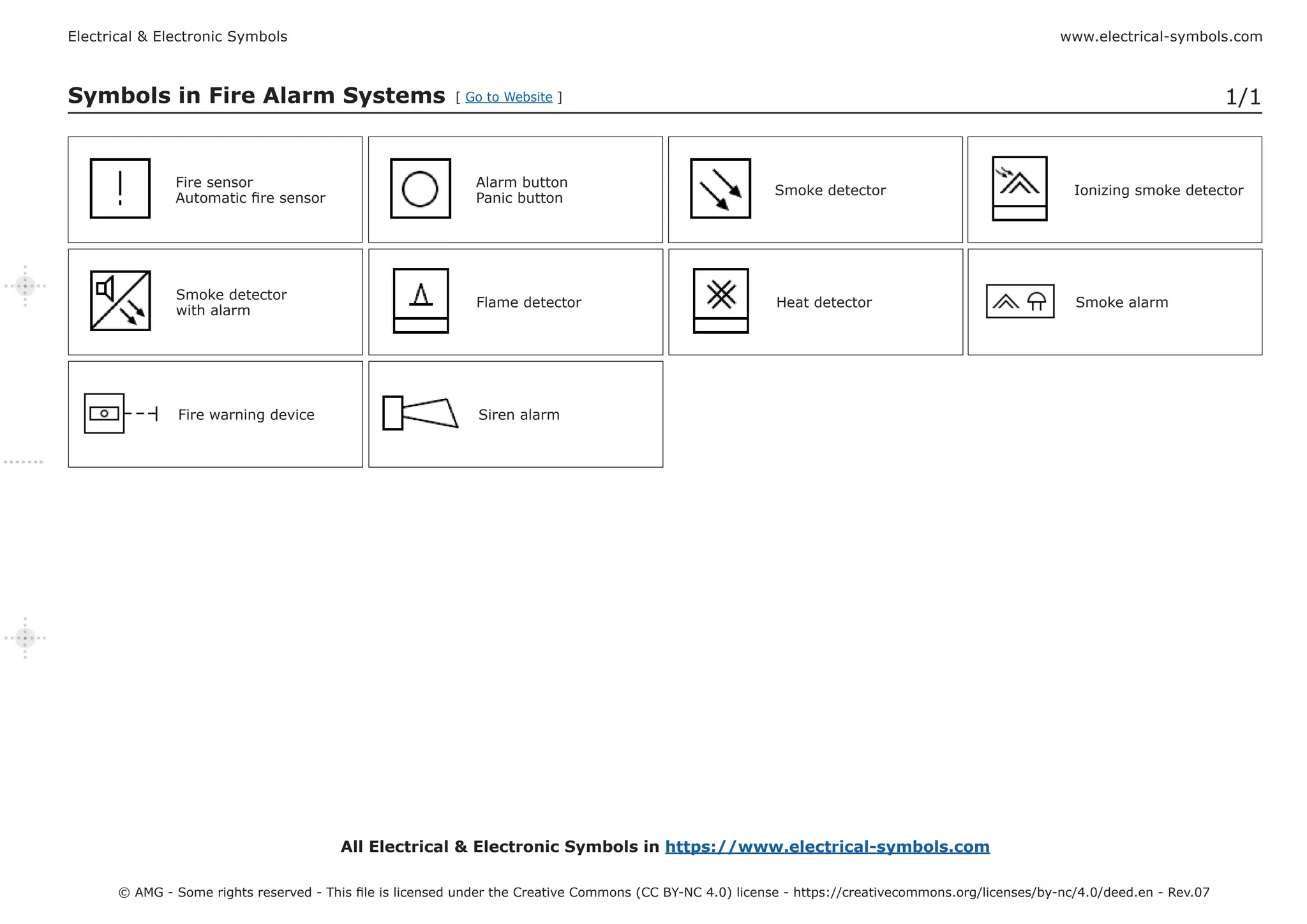Image resolution: width=1307 pixels, height=924 pixels.
Task: Click the Flame detector symbol
Action: (x=421, y=301)
